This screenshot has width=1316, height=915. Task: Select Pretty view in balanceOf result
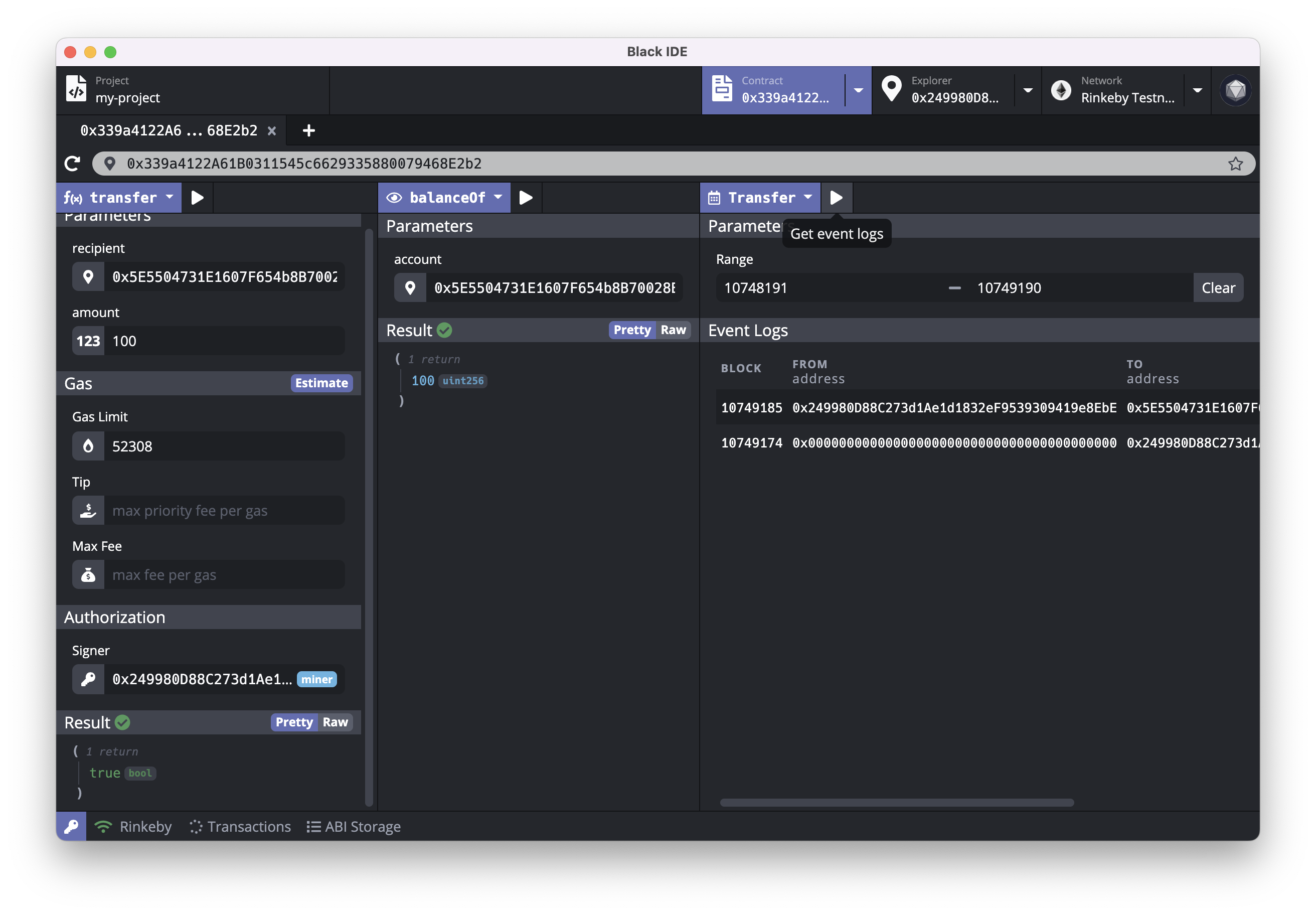[631, 330]
